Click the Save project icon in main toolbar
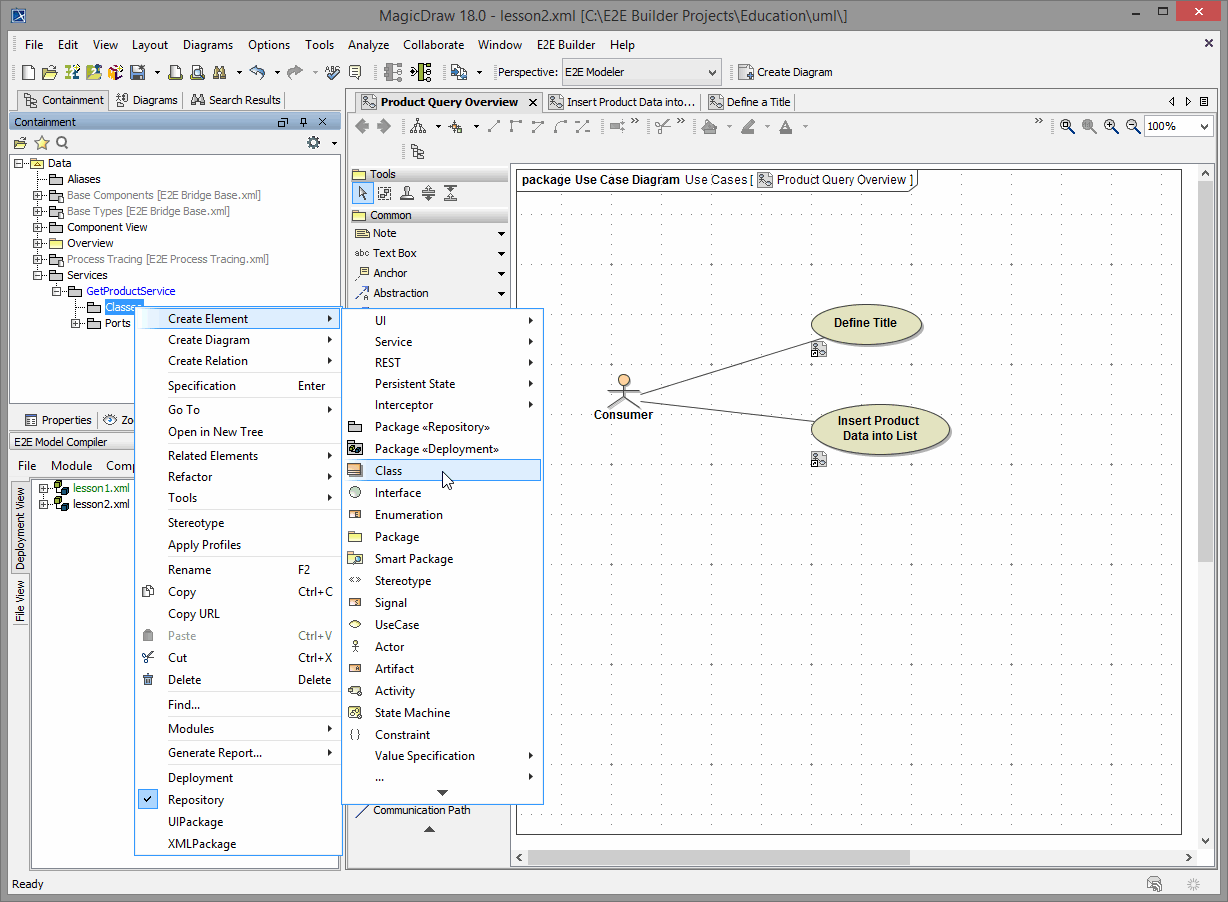The height and width of the screenshot is (902, 1228). (x=137, y=72)
